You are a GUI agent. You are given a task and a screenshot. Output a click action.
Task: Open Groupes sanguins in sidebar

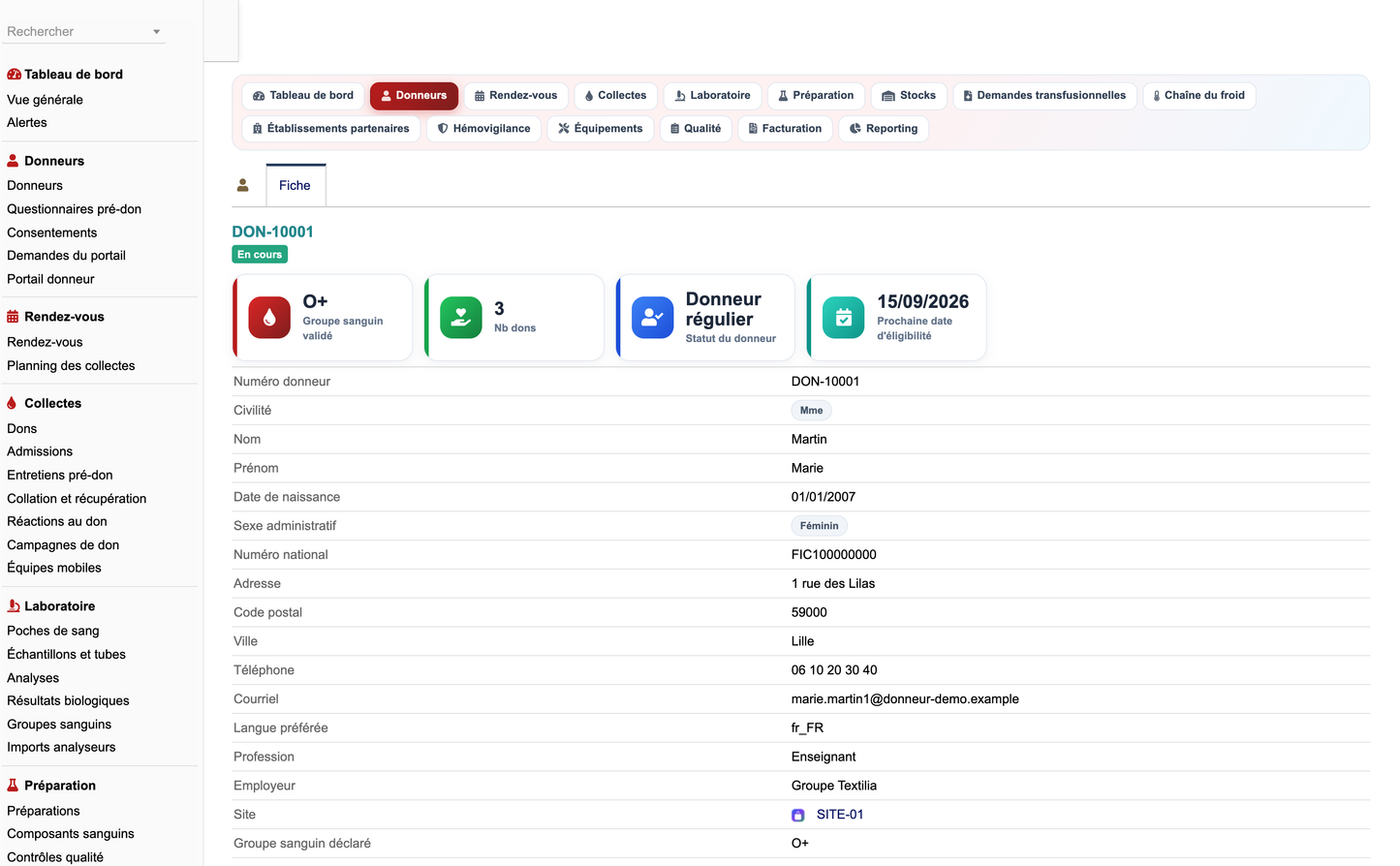click(59, 725)
